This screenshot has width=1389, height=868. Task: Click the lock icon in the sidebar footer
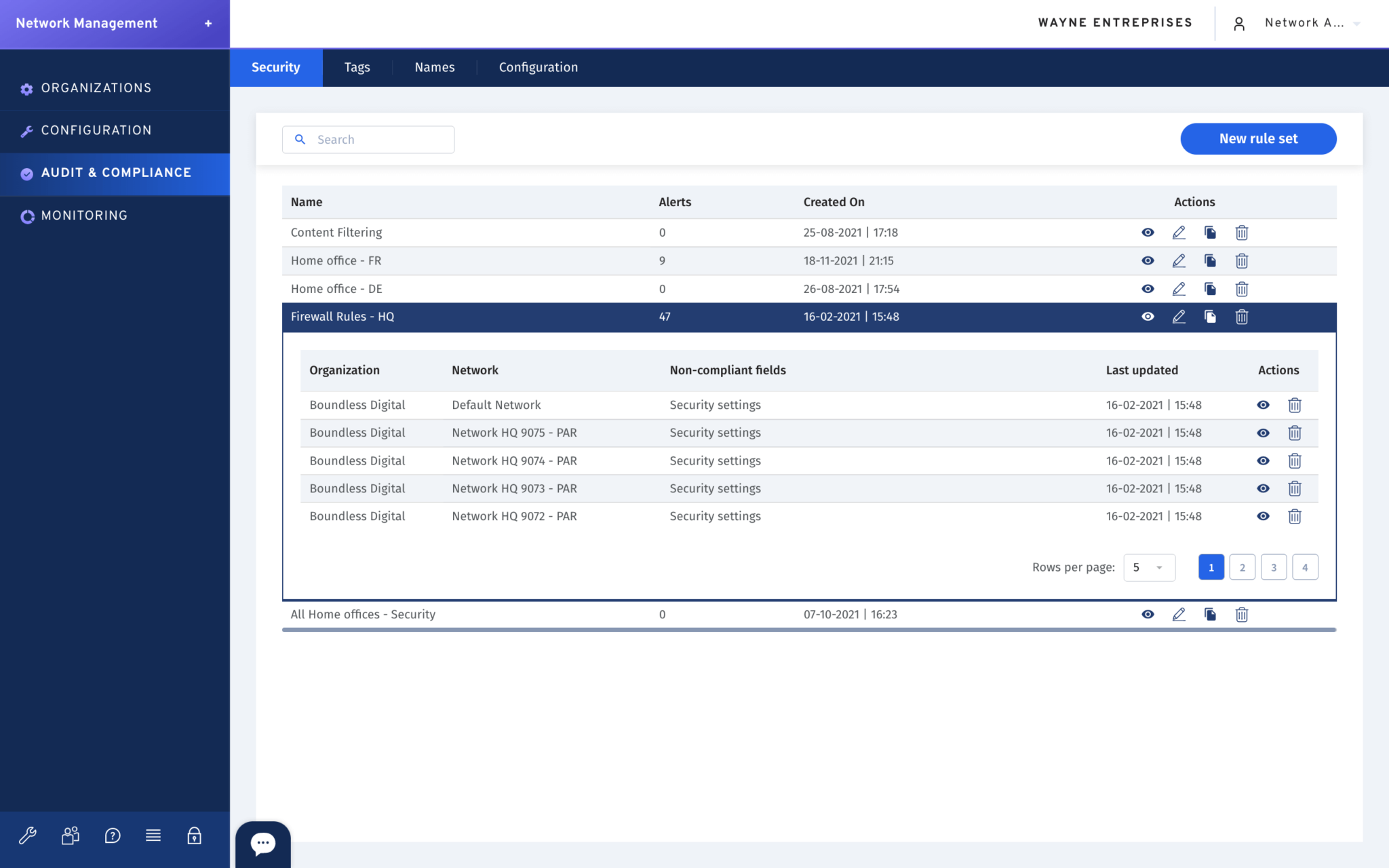coord(194,835)
